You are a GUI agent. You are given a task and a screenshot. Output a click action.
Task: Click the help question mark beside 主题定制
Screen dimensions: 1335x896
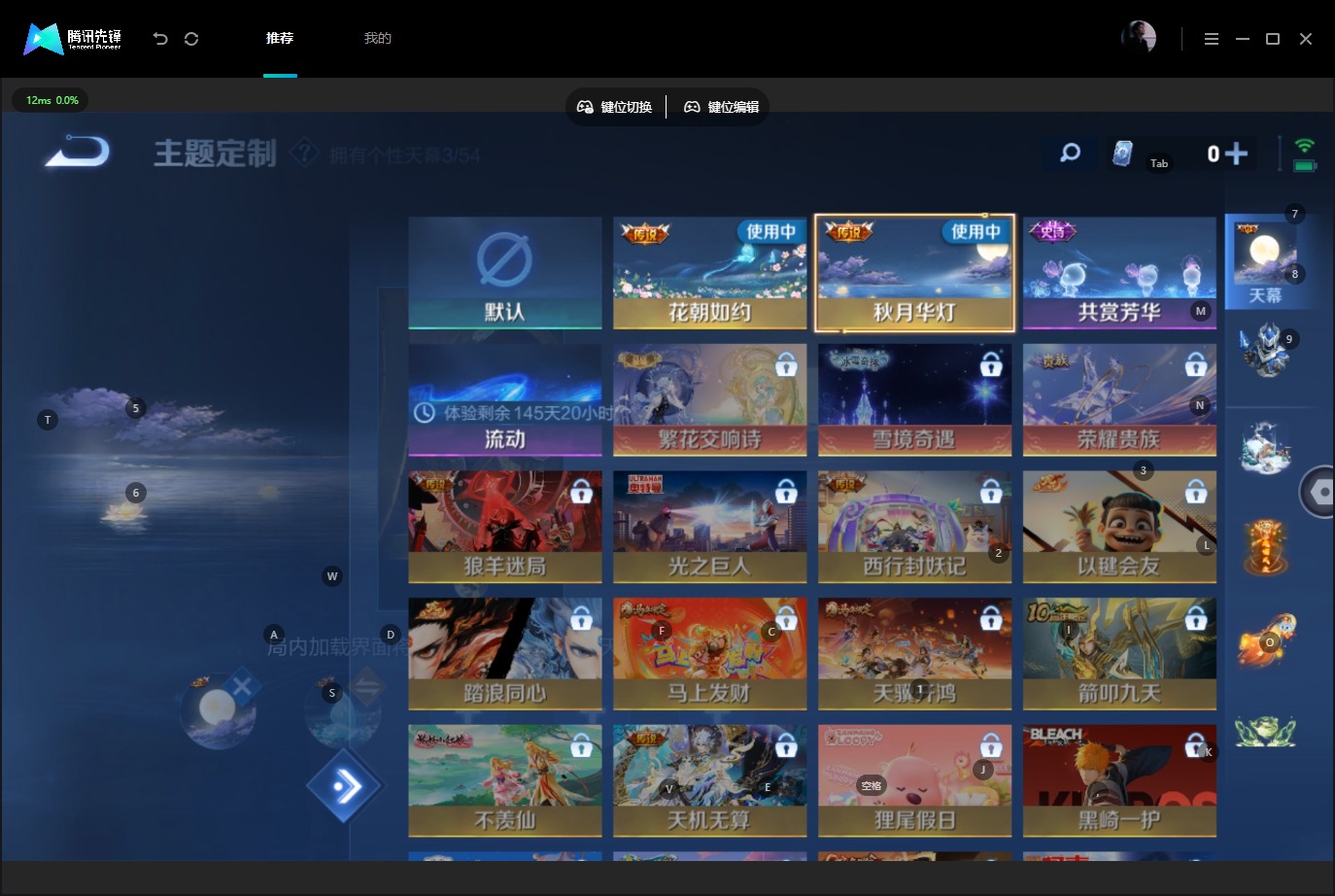pos(304,152)
